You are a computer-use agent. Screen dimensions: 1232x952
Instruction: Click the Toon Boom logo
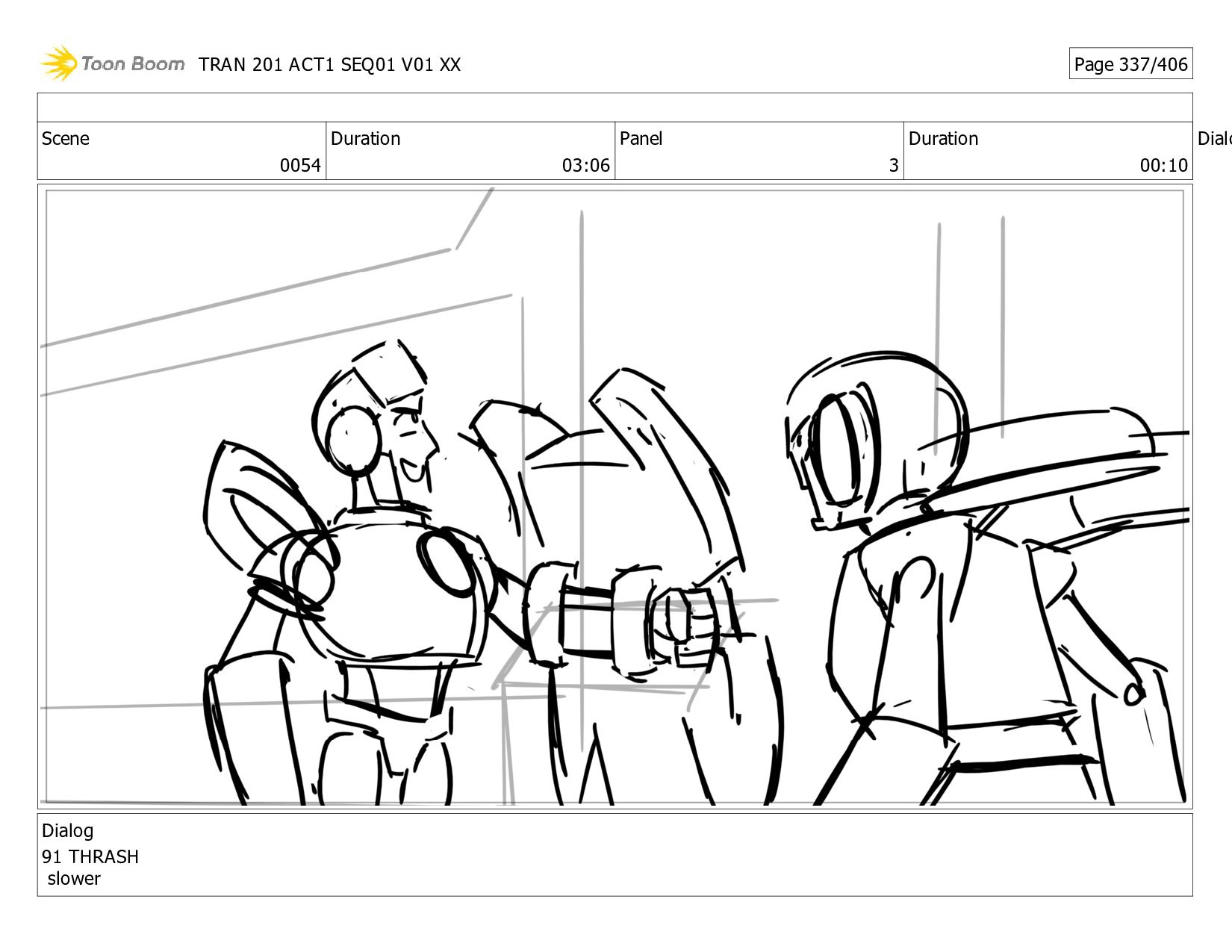(x=112, y=63)
